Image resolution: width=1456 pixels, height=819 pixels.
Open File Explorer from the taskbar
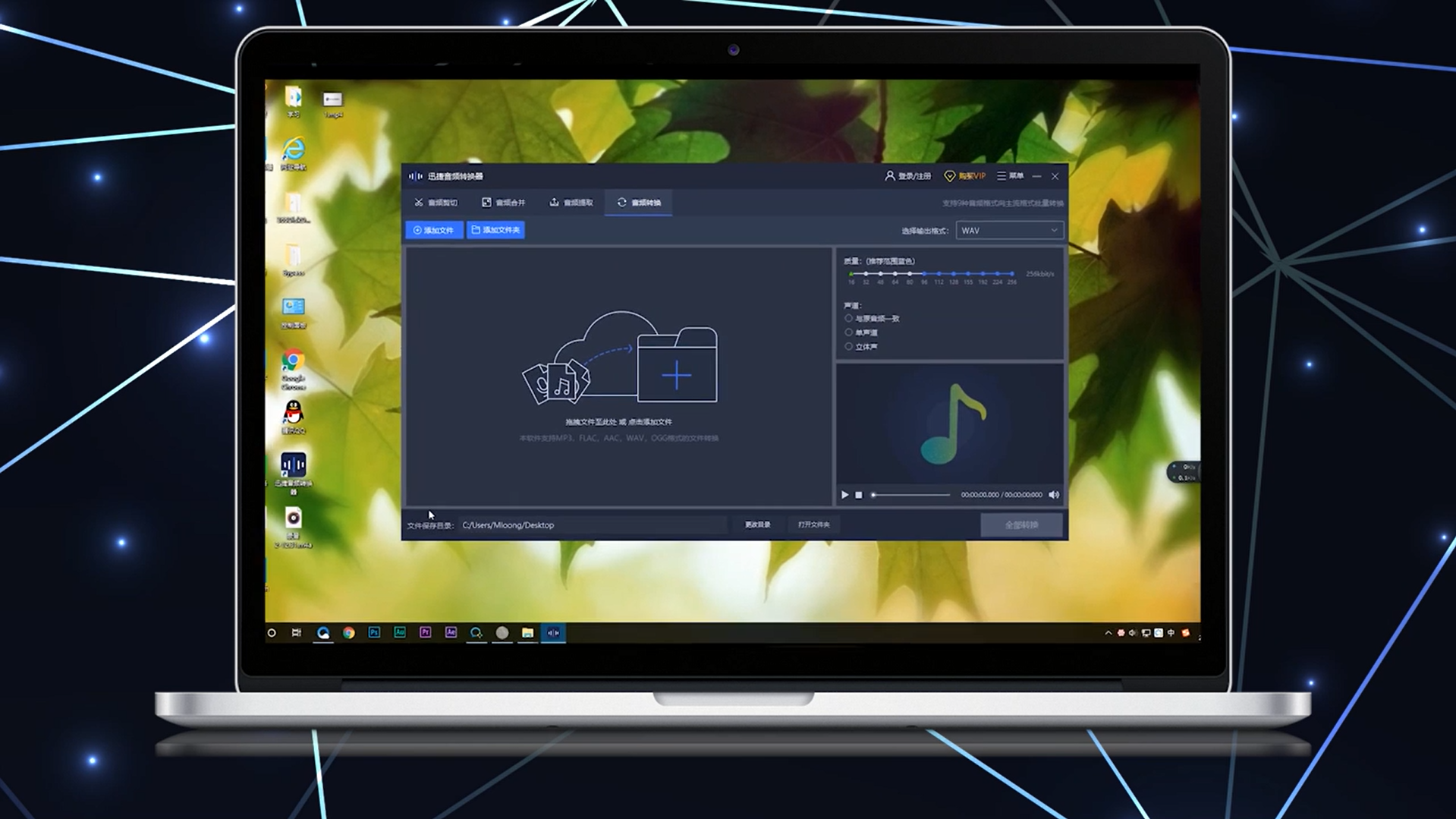click(527, 633)
